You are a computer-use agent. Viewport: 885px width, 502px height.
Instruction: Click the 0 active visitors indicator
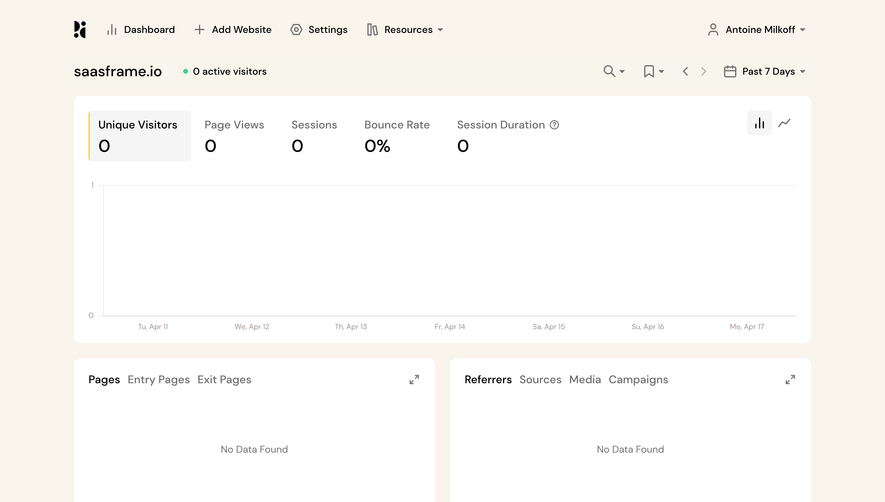(225, 71)
